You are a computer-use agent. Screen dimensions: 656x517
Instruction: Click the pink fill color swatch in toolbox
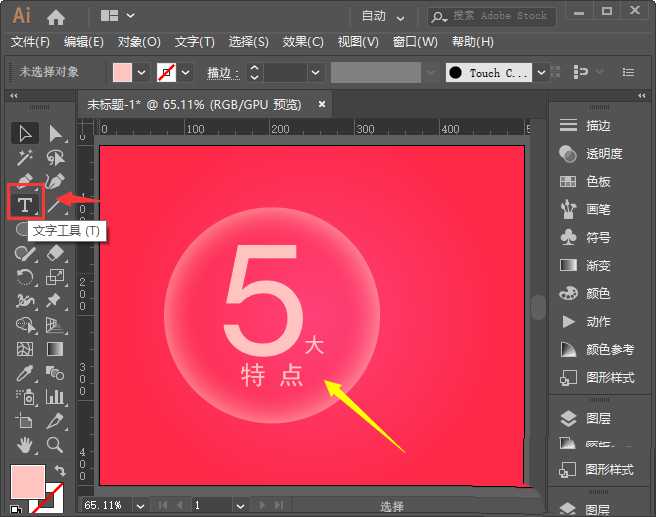pos(25,480)
